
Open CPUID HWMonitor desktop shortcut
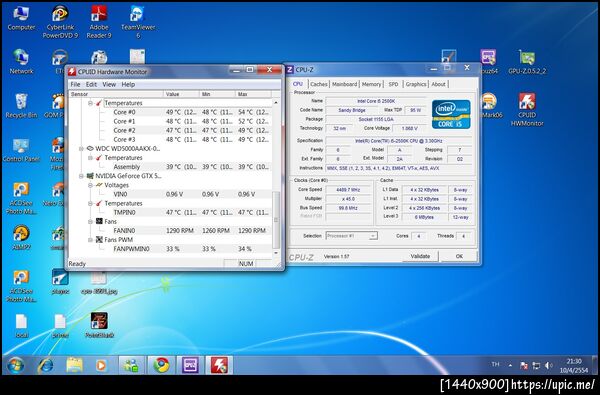point(527,109)
